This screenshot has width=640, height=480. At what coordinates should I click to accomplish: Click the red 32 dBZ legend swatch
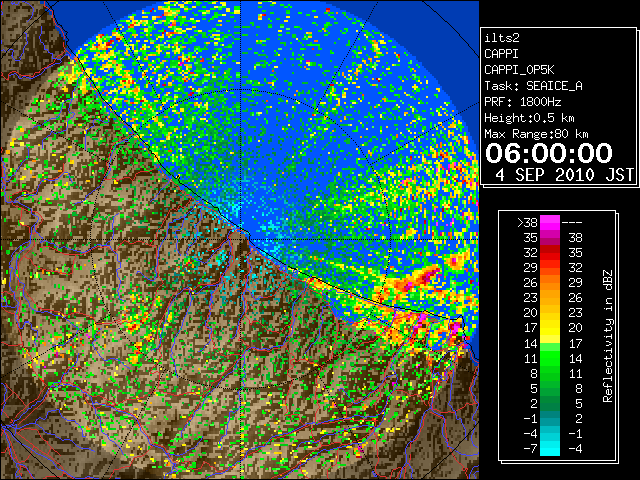pos(550,253)
